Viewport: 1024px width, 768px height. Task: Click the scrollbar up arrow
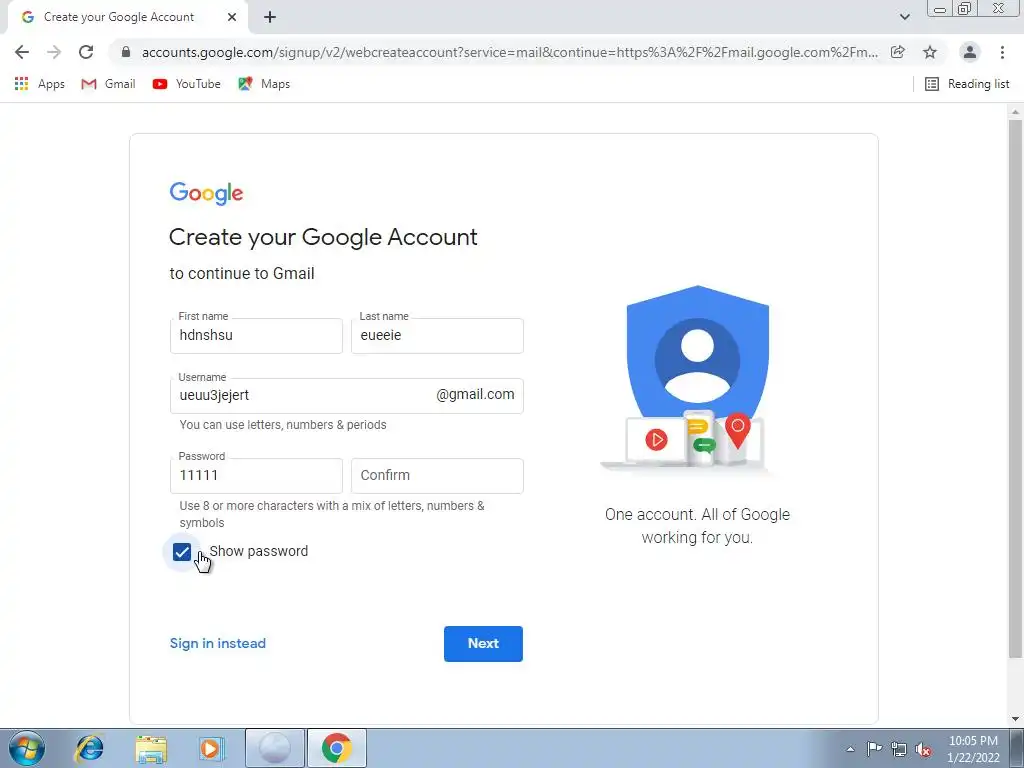(x=1015, y=112)
